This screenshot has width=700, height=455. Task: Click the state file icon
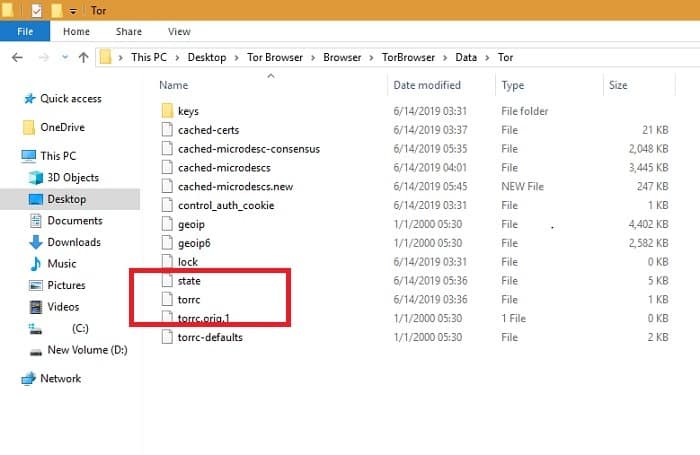167,280
